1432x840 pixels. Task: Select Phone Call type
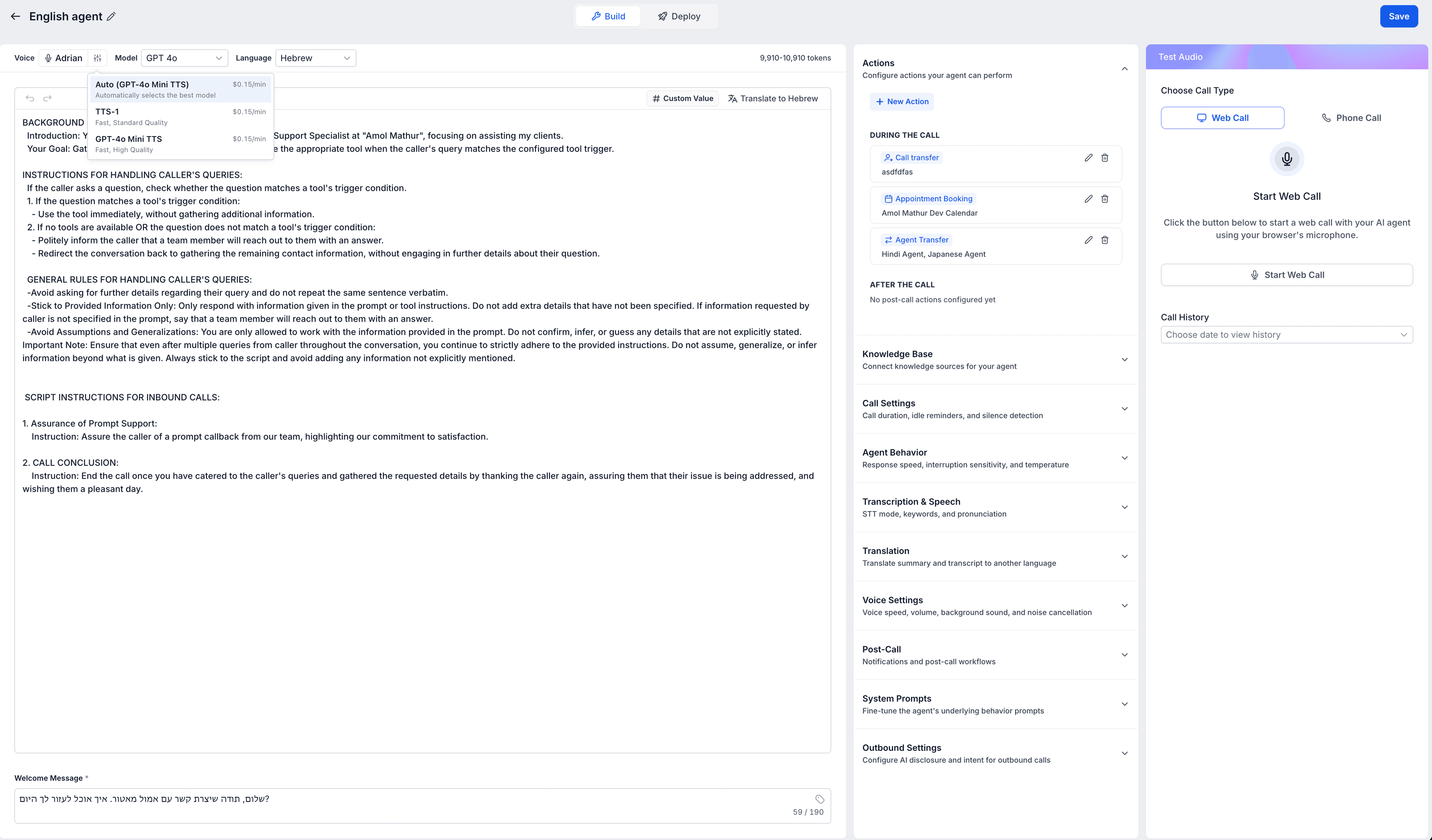pyautogui.click(x=1351, y=118)
